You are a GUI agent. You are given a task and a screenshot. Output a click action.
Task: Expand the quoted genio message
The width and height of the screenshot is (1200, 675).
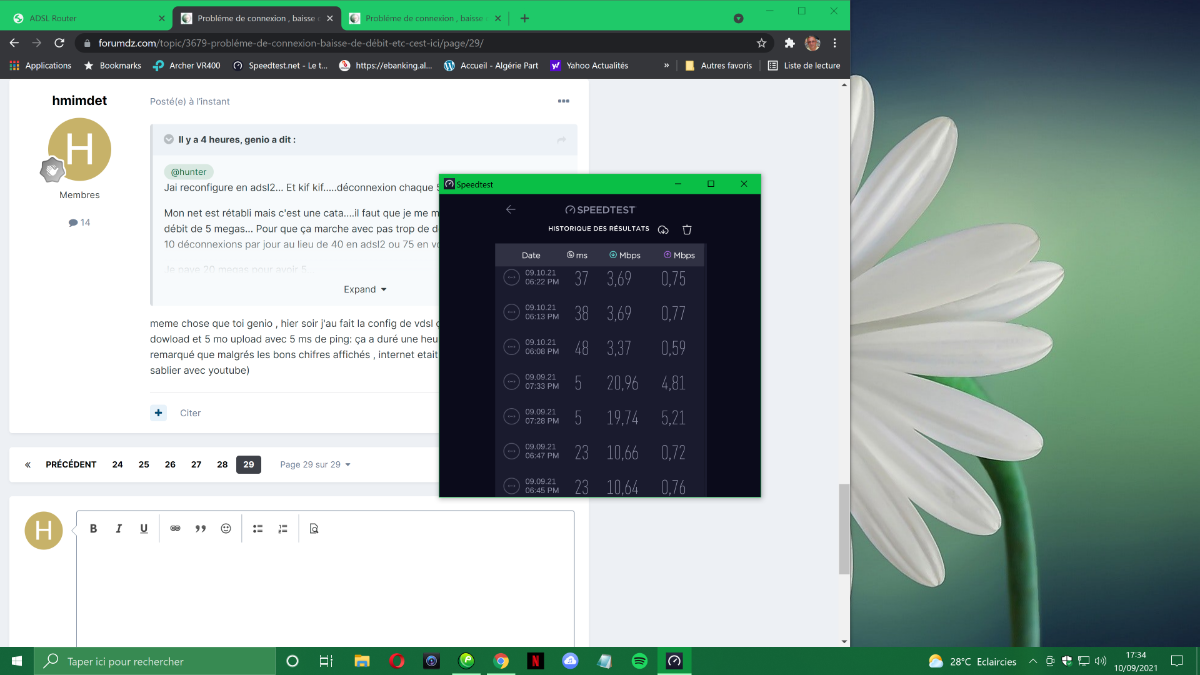tap(364, 289)
